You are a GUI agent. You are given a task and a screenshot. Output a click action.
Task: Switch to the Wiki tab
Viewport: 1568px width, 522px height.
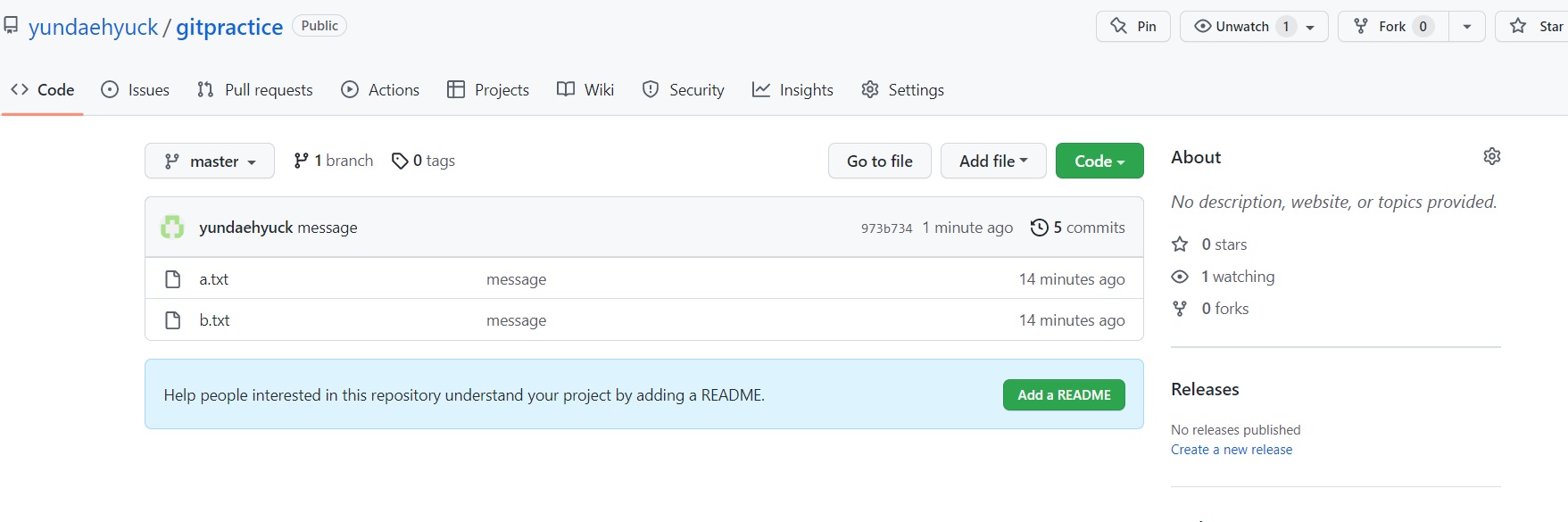[x=585, y=90]
